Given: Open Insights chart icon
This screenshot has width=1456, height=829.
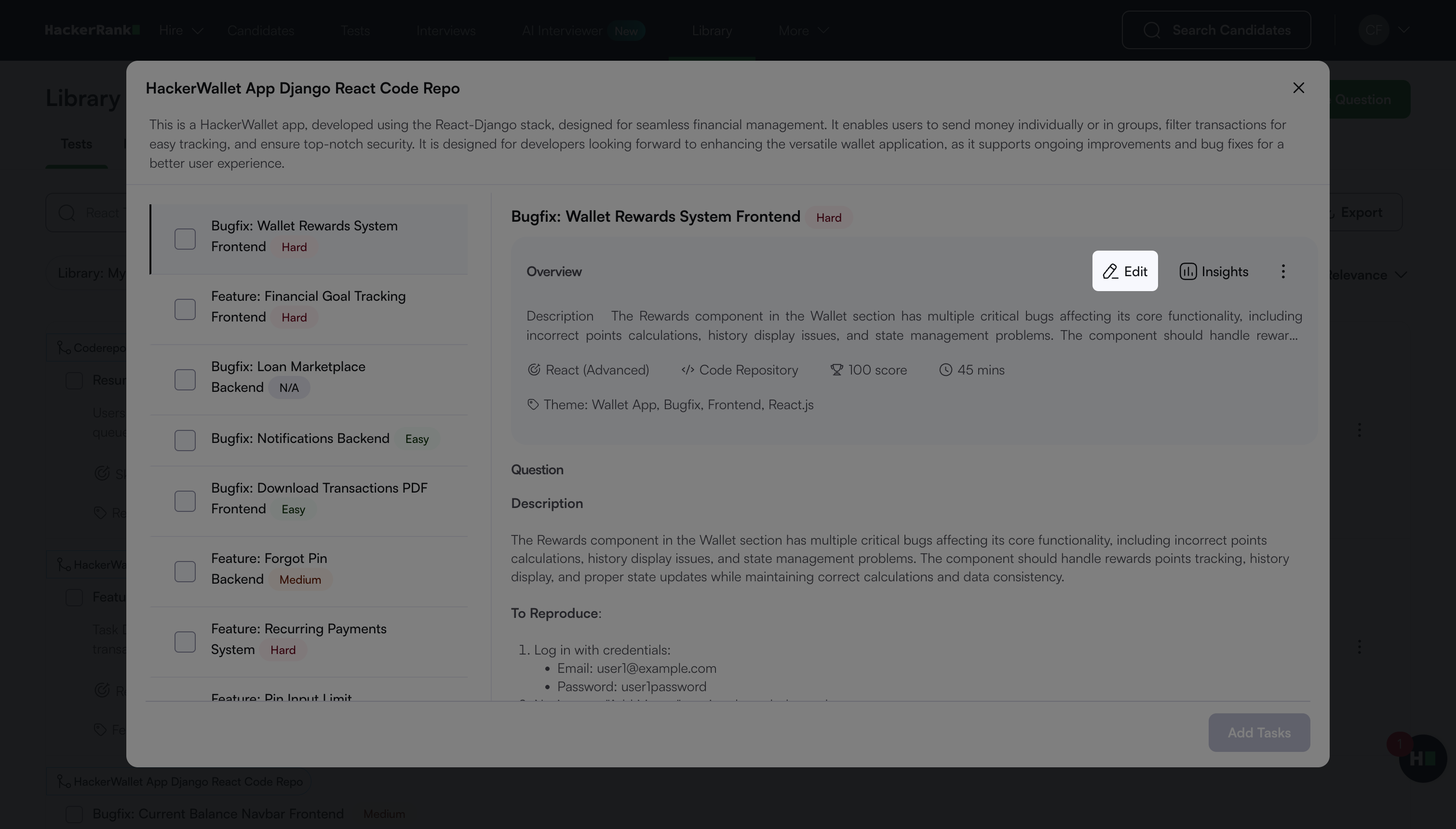Looking at the screenshot, I should pos(1188,271).
